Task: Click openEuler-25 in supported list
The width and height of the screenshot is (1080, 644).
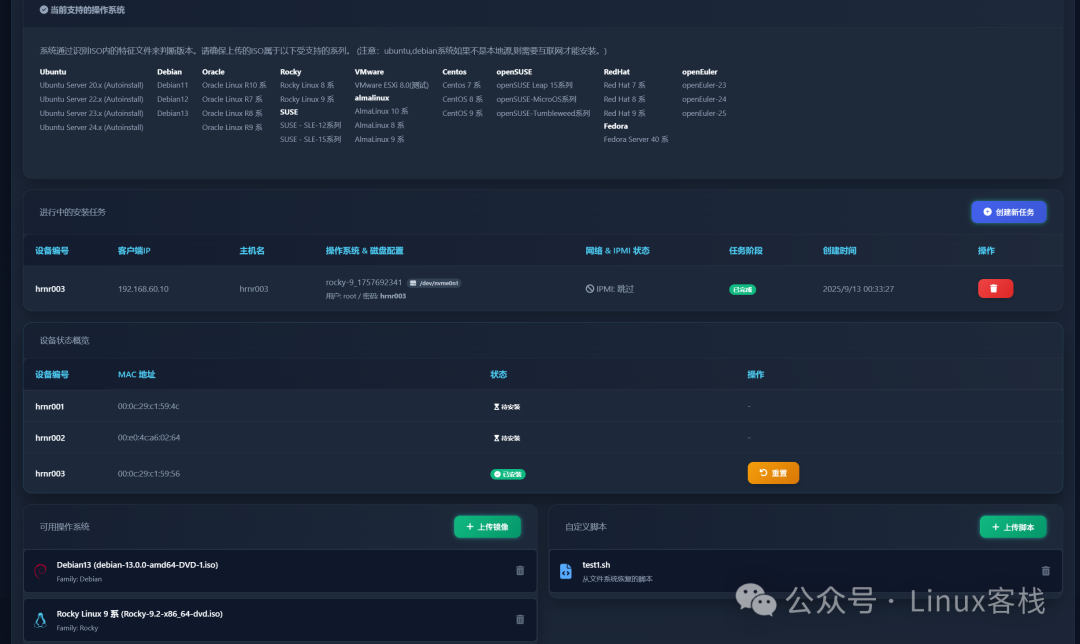Action: (x=704, y=114)
